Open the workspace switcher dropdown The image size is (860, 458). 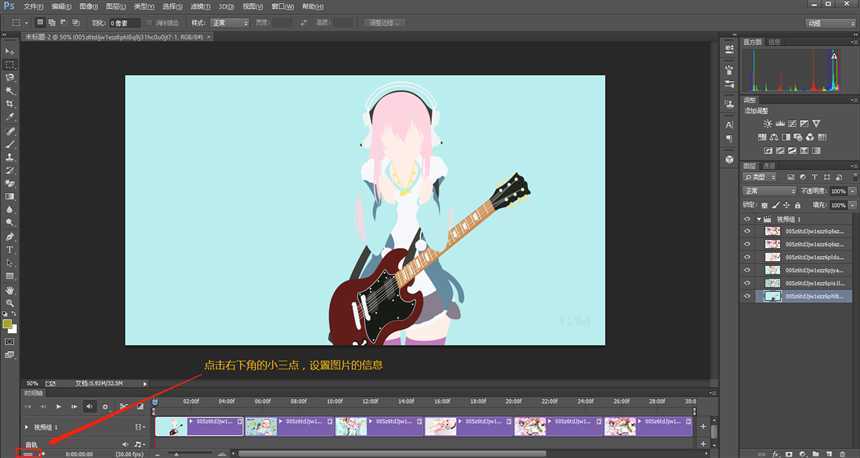(x=830, y=23)
